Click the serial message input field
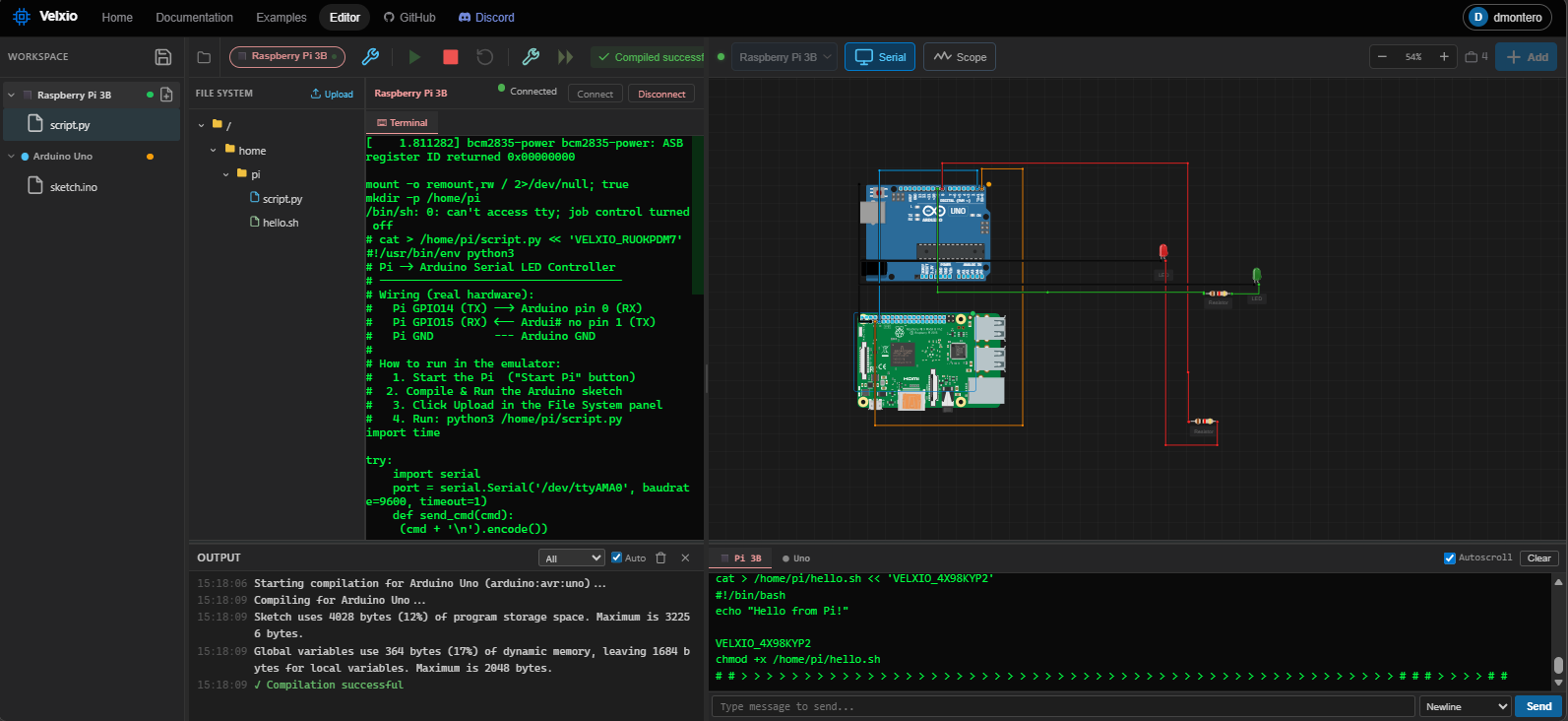 [x=1062, y=706]
